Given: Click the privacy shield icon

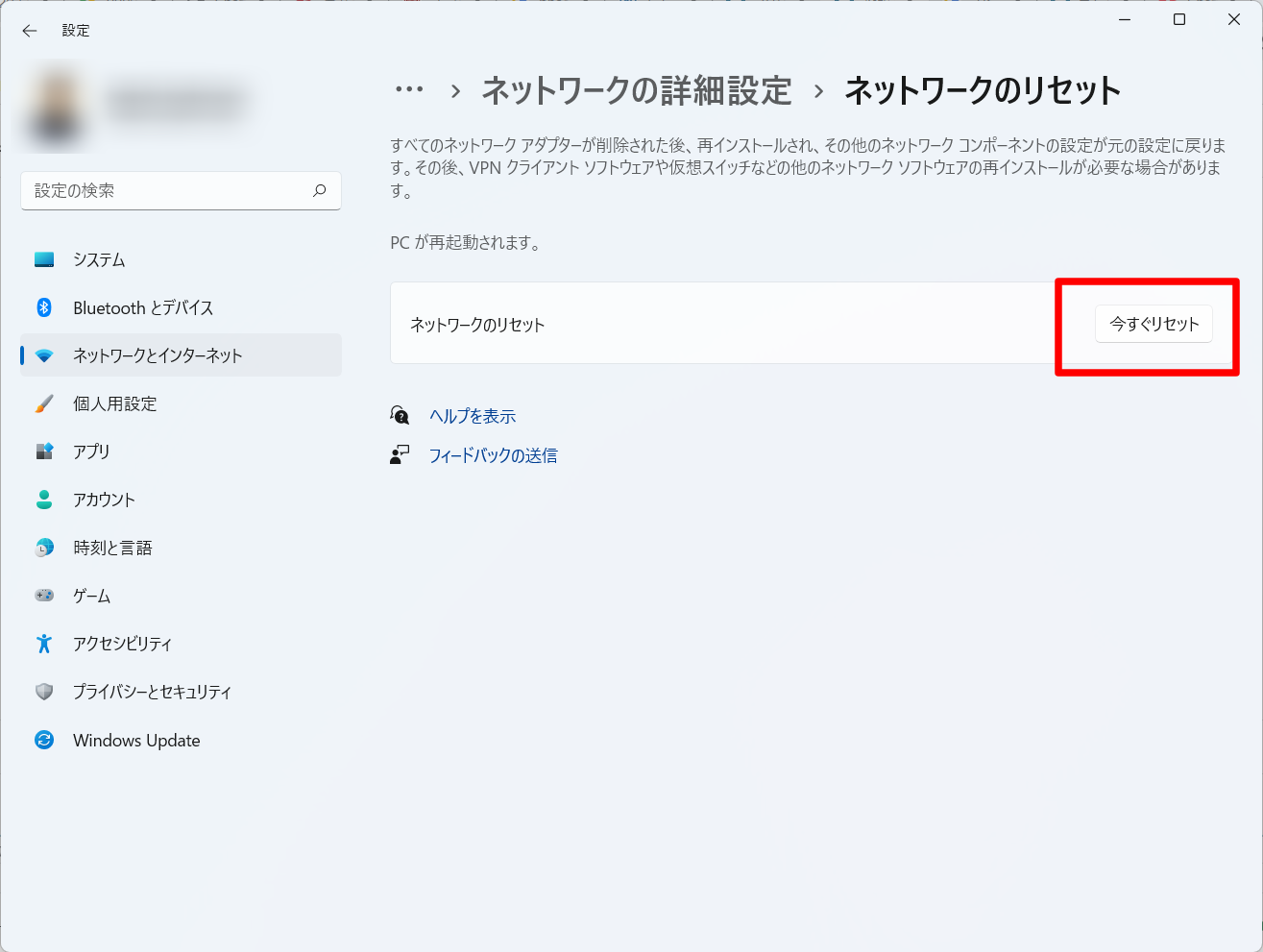Looking at the screenshot, I should click(x=44, y=692).
